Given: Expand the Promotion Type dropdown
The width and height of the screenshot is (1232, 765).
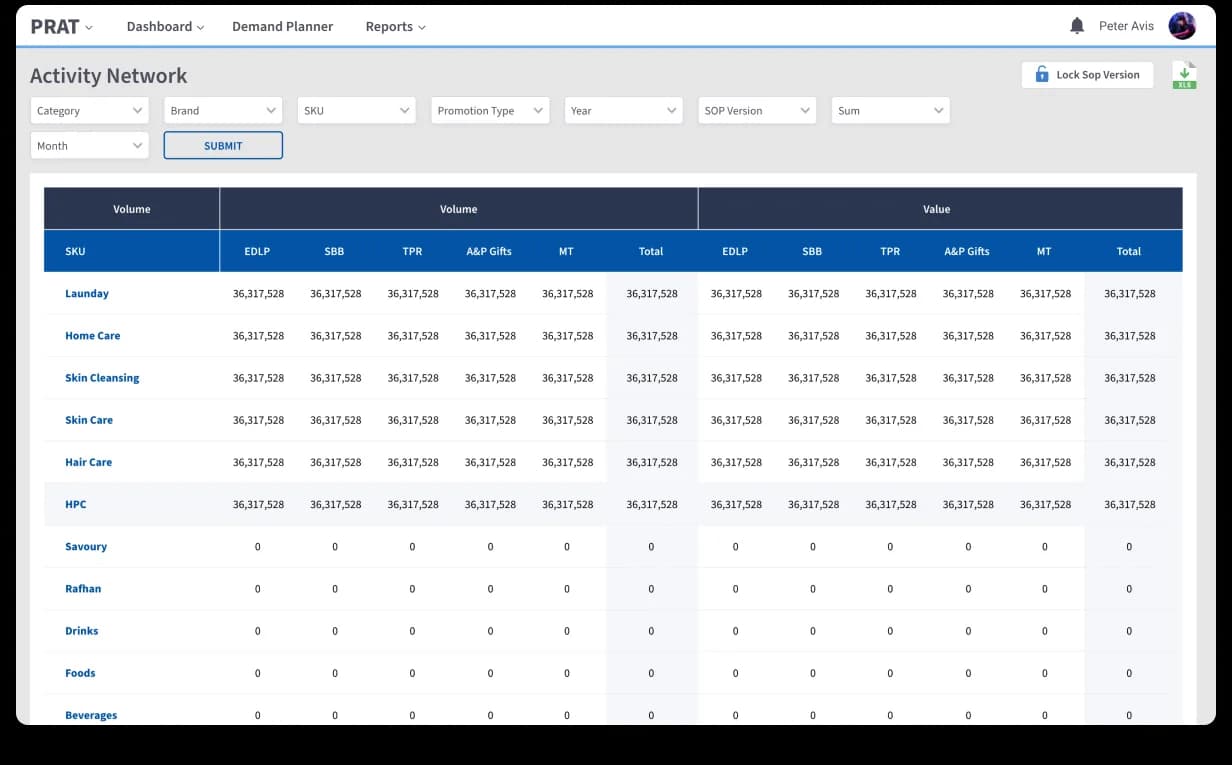Looking at the screenshot, I should tap(490, 111).
